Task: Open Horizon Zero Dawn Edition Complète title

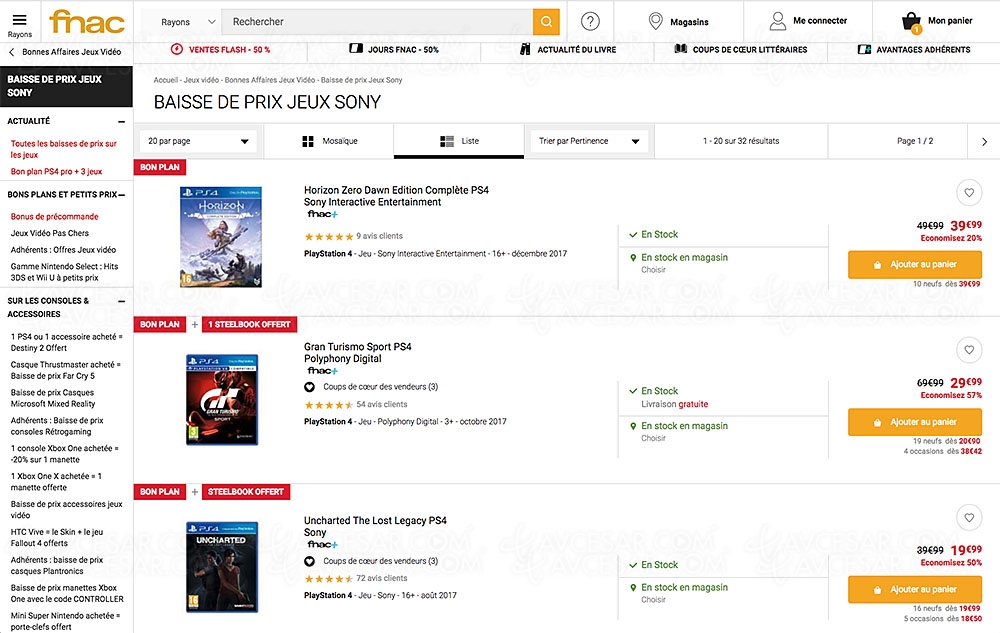Action: [x=396, y=190]
